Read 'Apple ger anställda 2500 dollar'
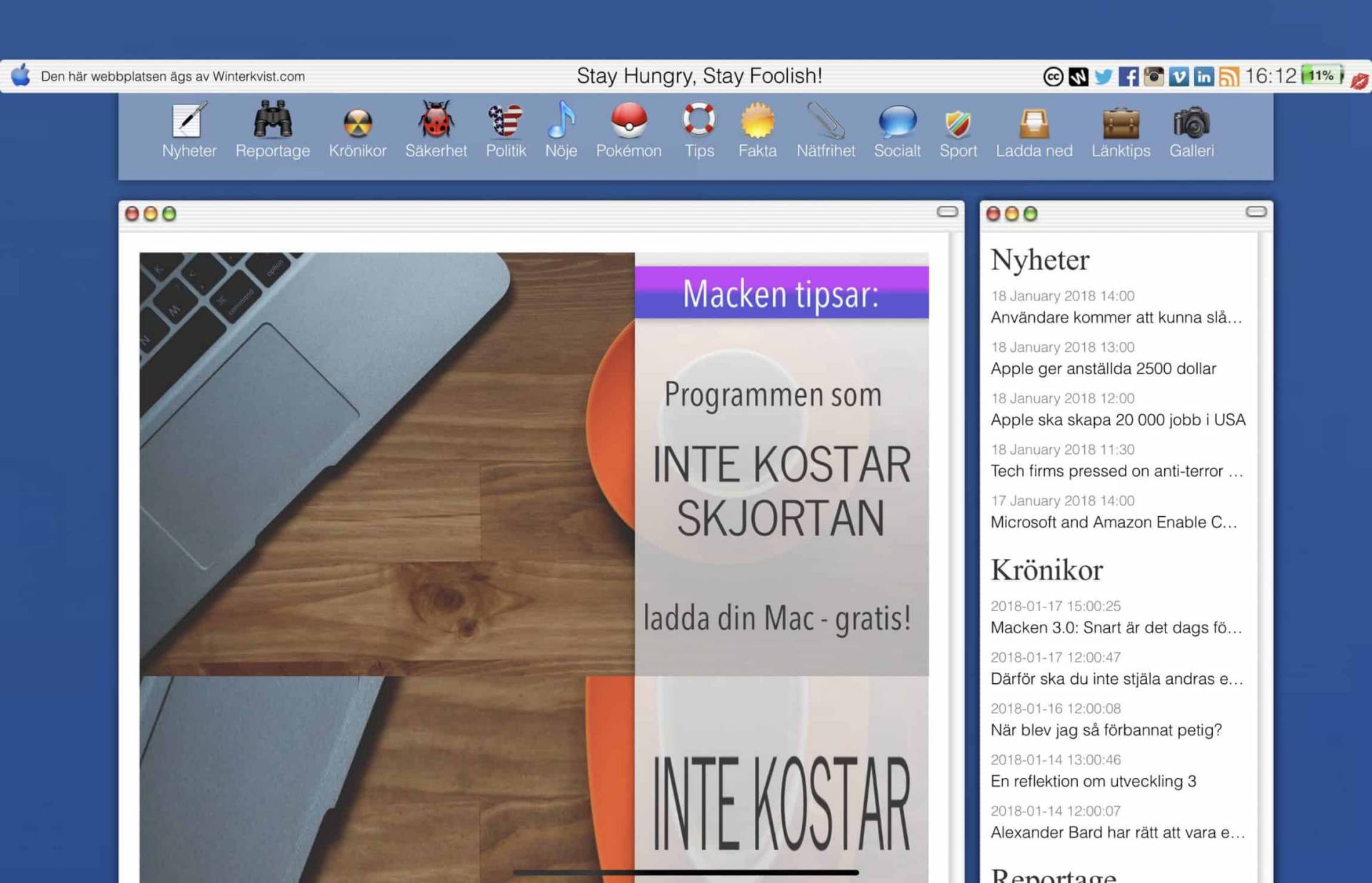 pyautogui.click(x=1103, y=368)
